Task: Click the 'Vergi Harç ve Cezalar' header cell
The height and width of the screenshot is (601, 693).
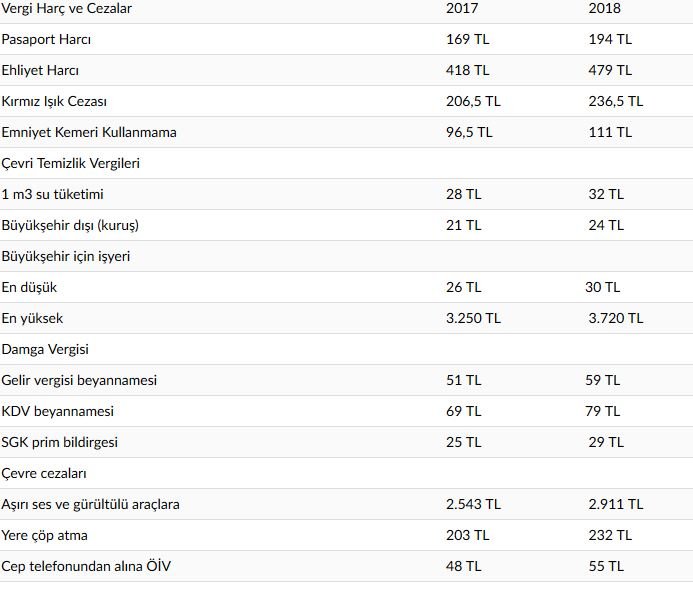Action: [67, 8]
